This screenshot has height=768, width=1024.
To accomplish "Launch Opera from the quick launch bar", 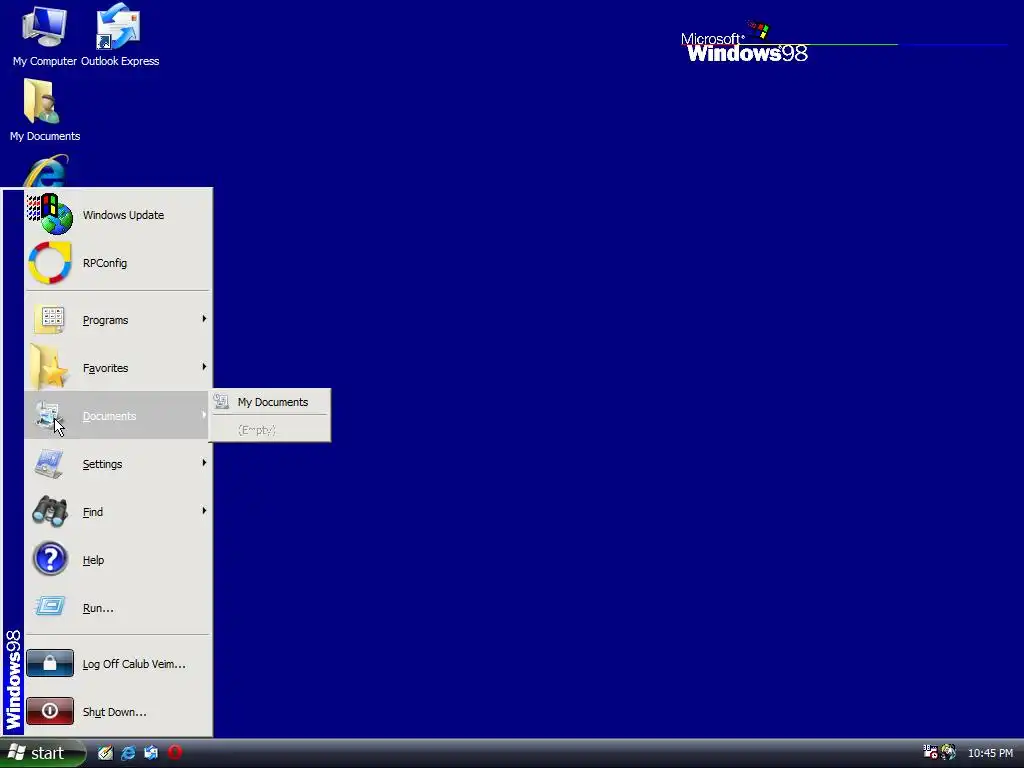I will (x=174, y=753).
